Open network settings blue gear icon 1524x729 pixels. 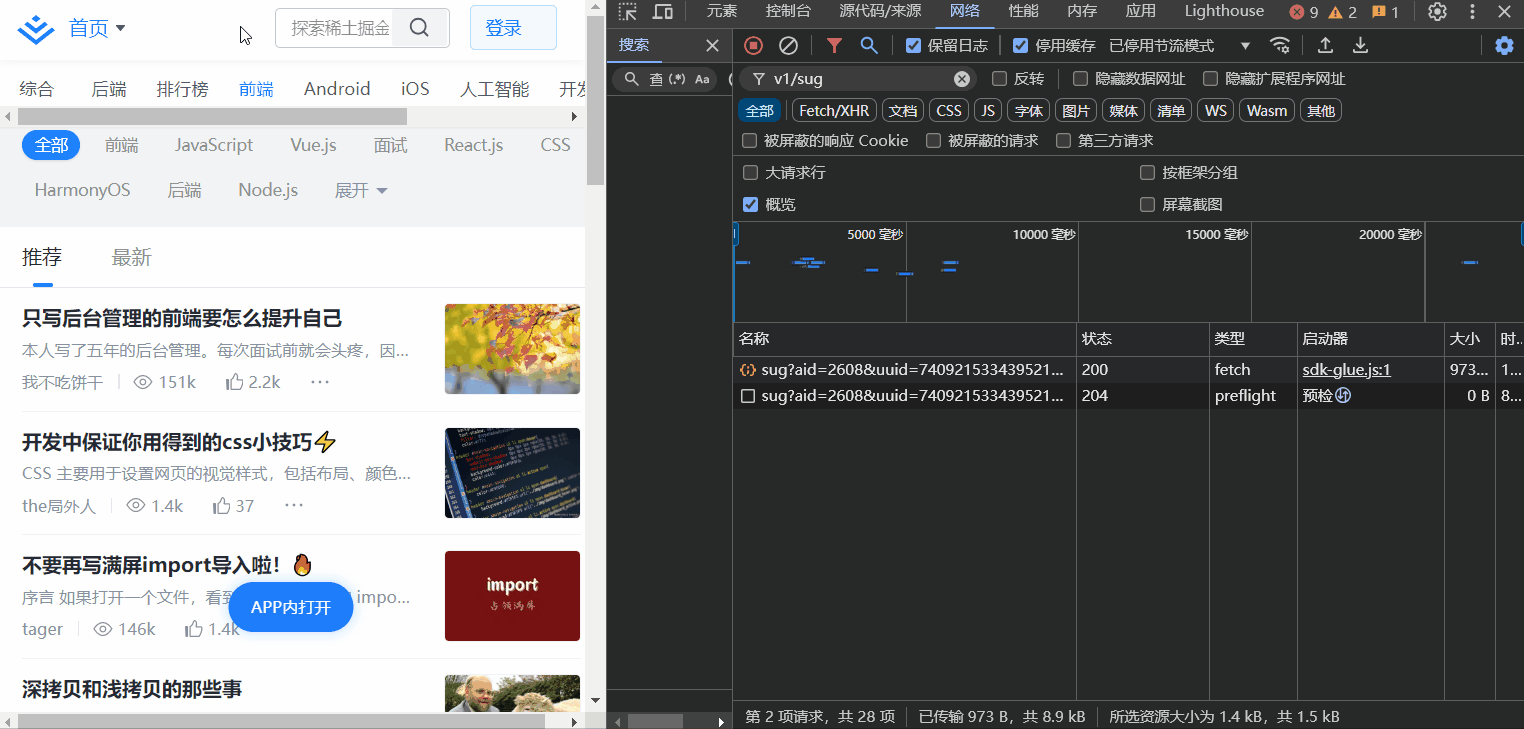pos(1504,45)
